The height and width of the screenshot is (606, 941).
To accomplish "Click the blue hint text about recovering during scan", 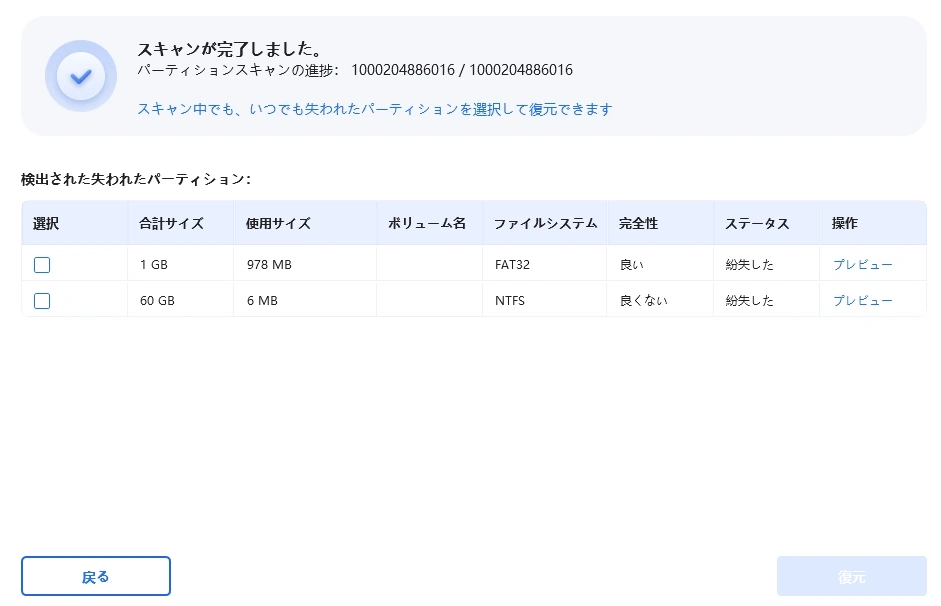I will click(x=375, y=109).
